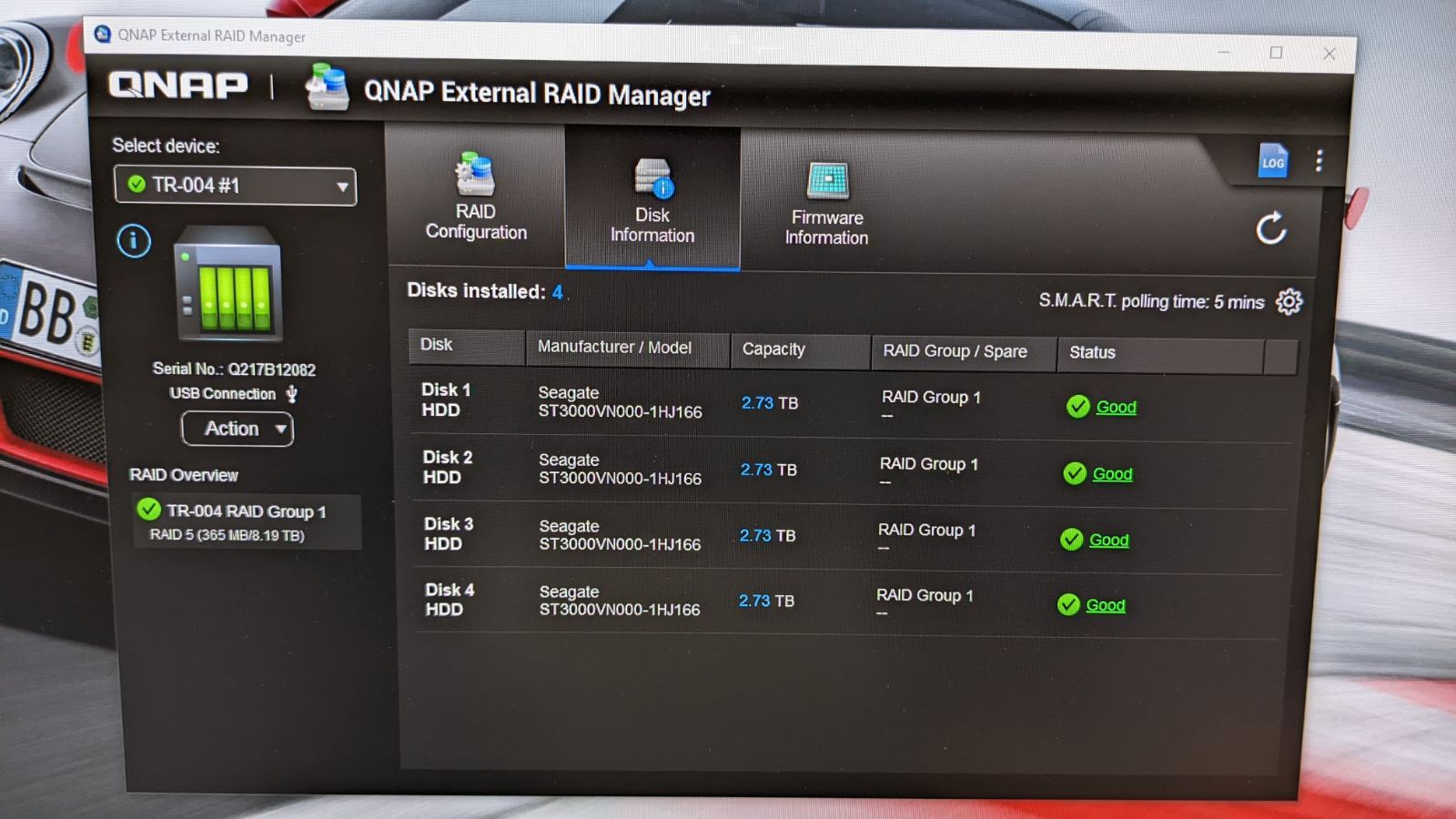Click the Disk Information drive icon
This screenshot has width=1456, height=819.
[x=653, y=177]
